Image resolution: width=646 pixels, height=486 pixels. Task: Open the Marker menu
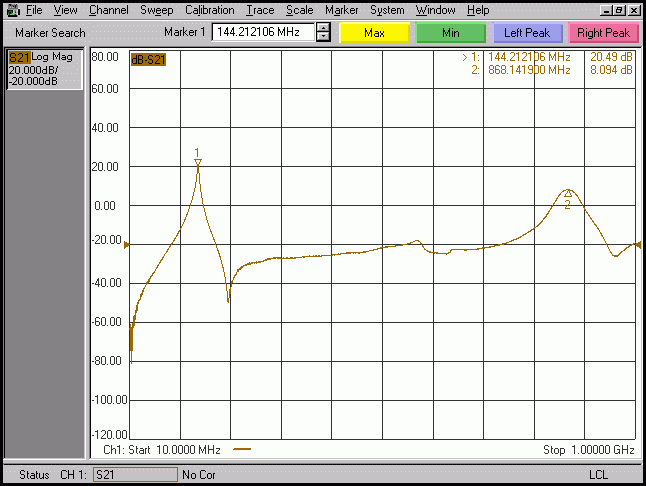(342, 10)
